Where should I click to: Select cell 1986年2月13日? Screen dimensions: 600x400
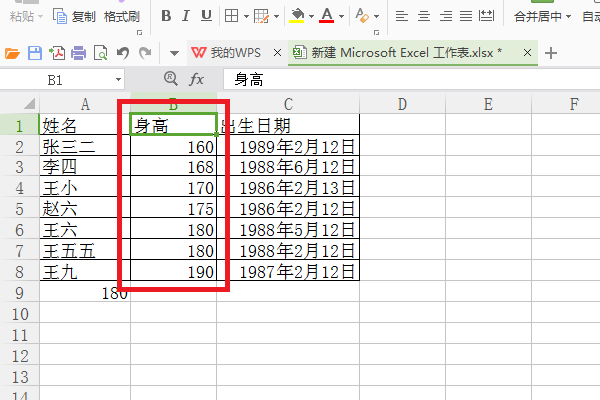(288, 187)
